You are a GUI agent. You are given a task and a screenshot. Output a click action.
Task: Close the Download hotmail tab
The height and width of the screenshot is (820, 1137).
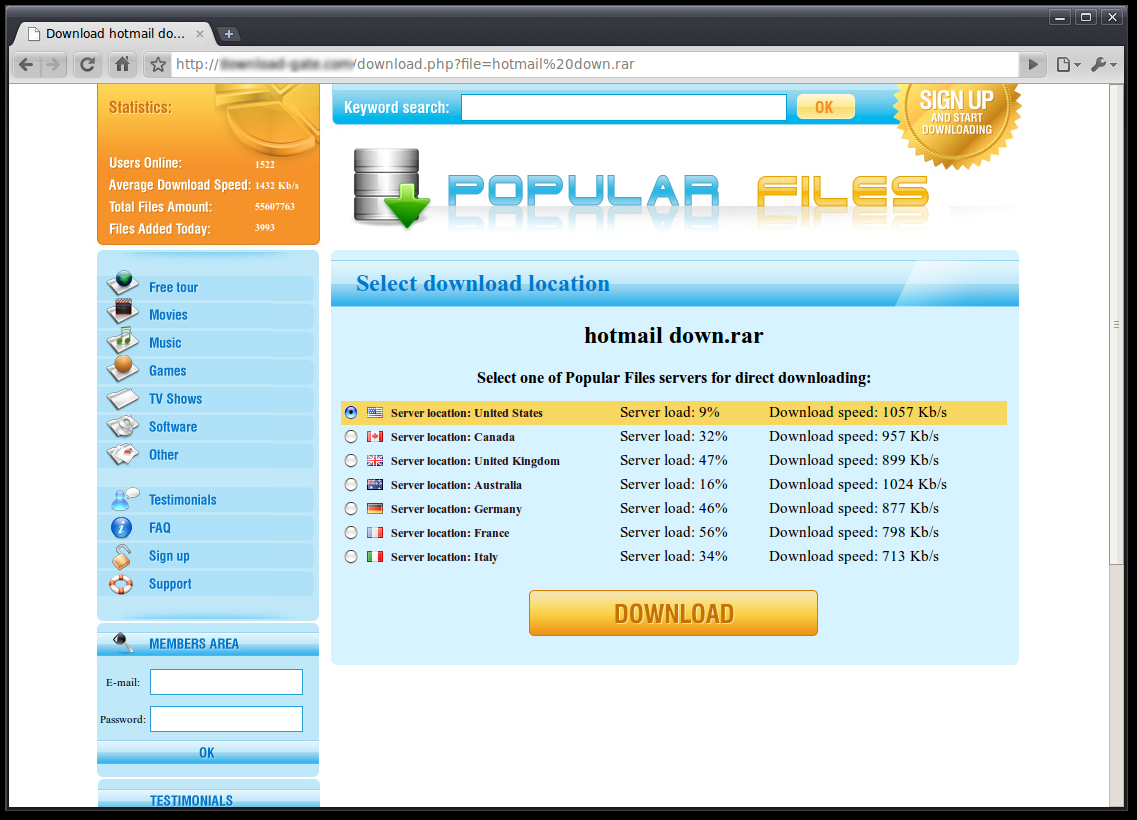point(199,33)
